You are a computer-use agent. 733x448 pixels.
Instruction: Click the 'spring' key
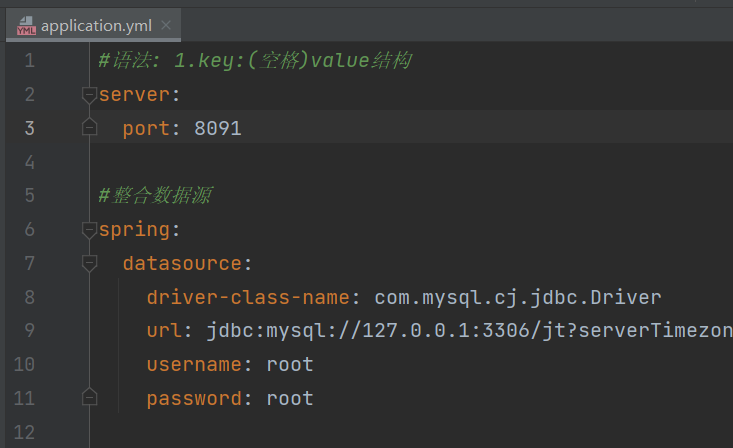134,230
